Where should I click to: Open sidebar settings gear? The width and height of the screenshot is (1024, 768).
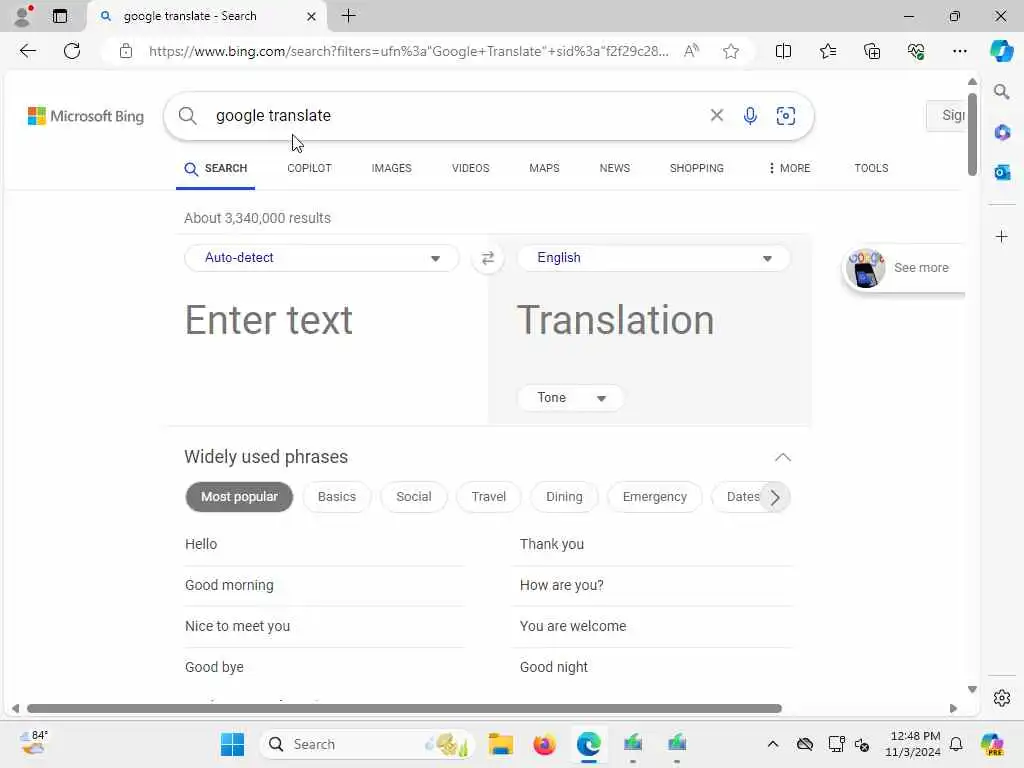click(x=1002, y=698)
